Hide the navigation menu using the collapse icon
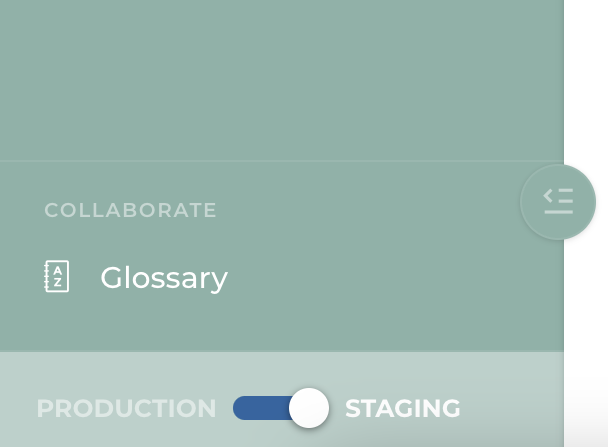The image size is (608, 447). click(558, 202)
